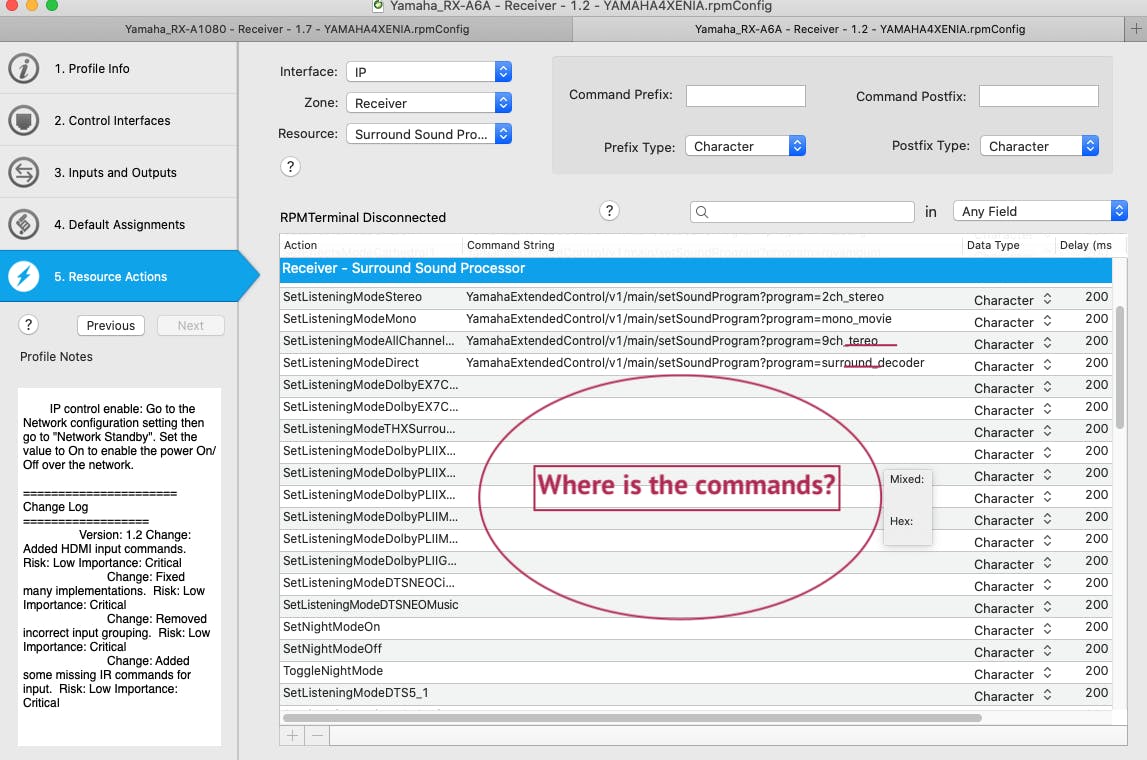Open help next to the search field
The height and width of the screenshot is (760, 1147).
(609, 211)
